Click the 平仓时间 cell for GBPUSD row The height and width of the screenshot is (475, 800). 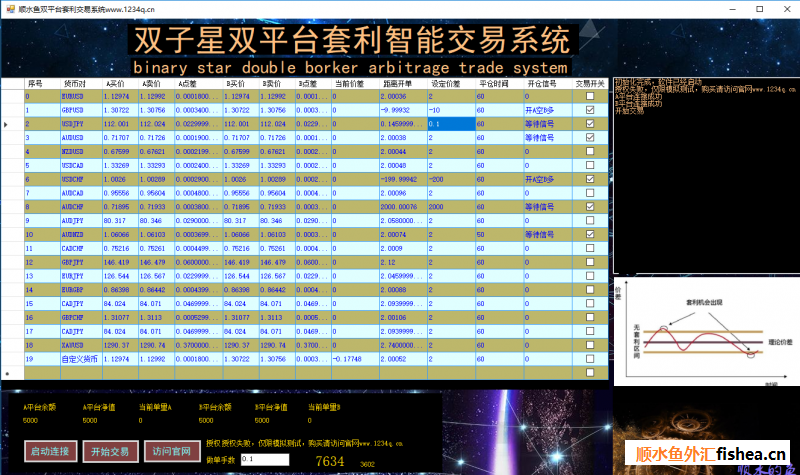[498, 110]
